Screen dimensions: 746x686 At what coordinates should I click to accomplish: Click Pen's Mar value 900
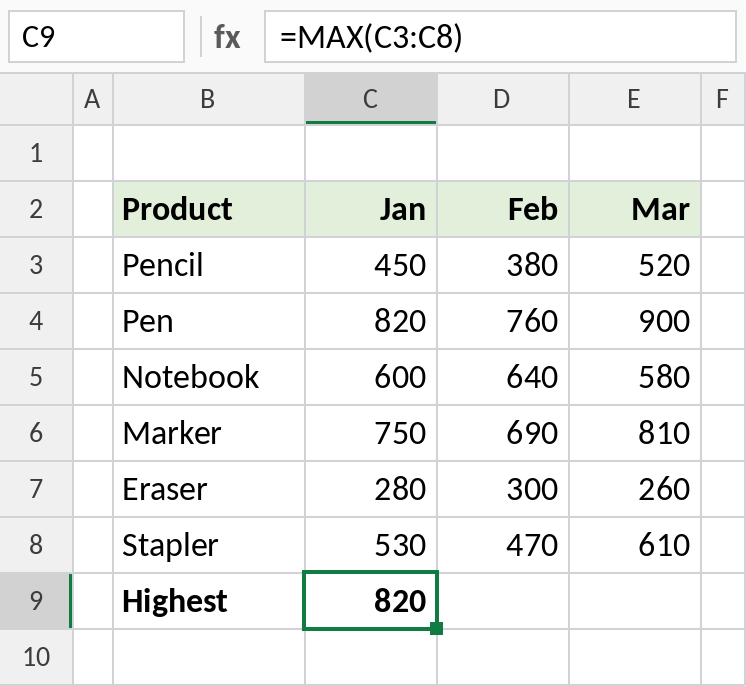(635, 321)
